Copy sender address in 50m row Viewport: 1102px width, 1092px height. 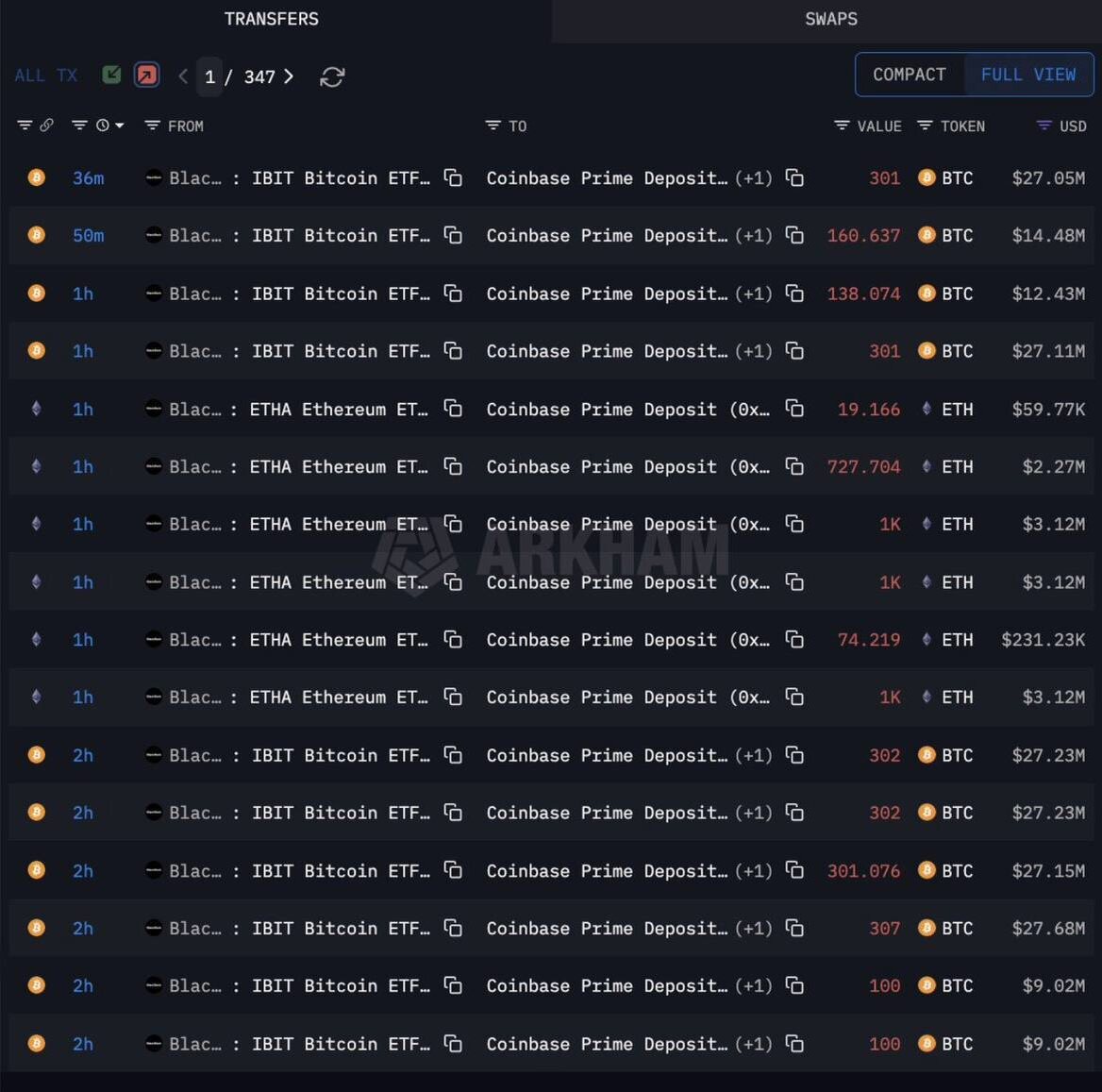(x=453, y=235)
